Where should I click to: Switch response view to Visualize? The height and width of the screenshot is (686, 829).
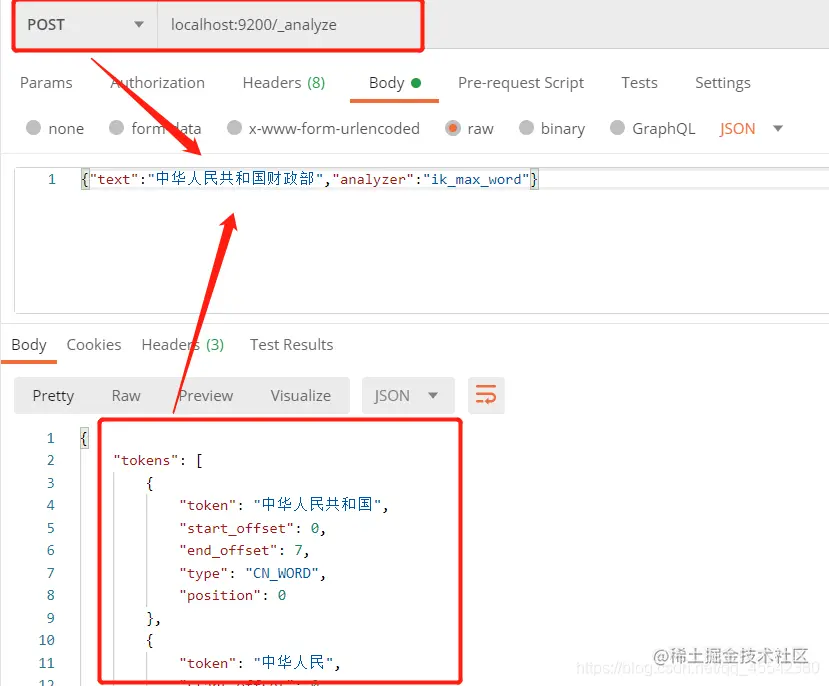300,396
